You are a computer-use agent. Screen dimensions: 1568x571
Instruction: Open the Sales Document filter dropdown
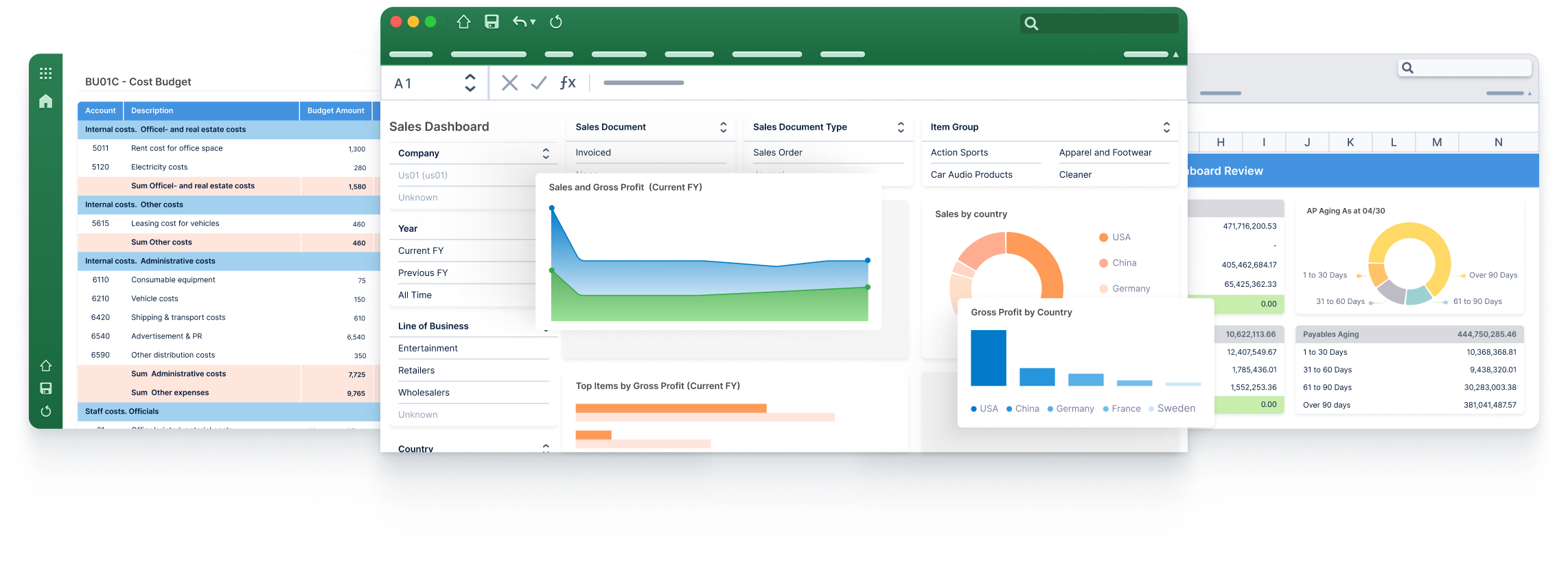click(723, 127)
